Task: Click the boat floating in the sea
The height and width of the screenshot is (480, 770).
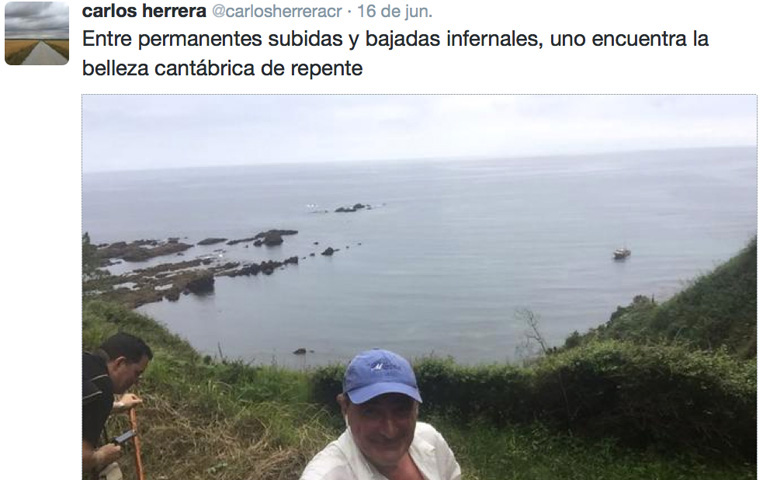Action: 621,253
